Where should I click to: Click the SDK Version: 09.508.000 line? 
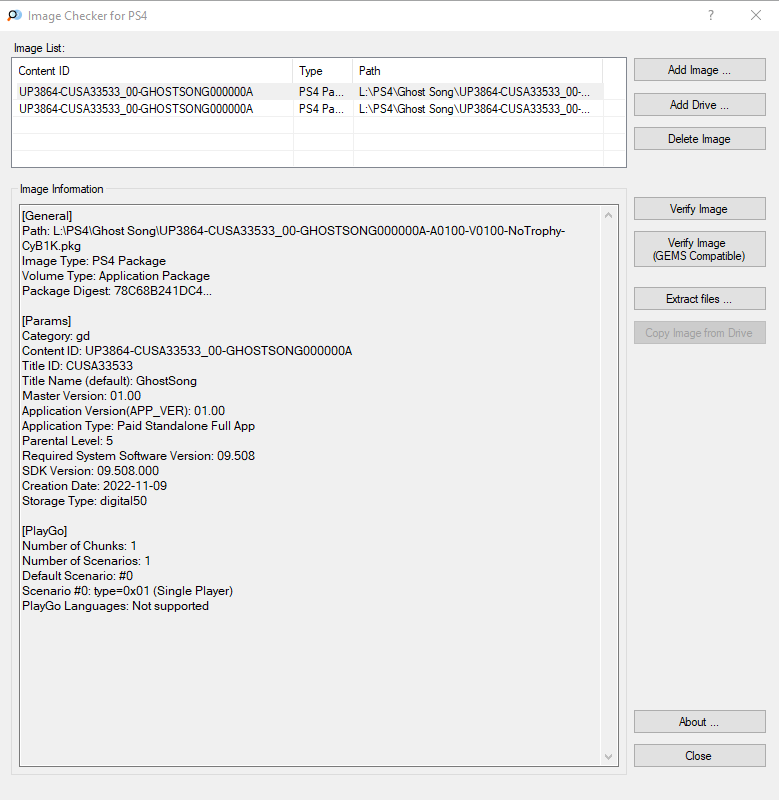(90, 471)
